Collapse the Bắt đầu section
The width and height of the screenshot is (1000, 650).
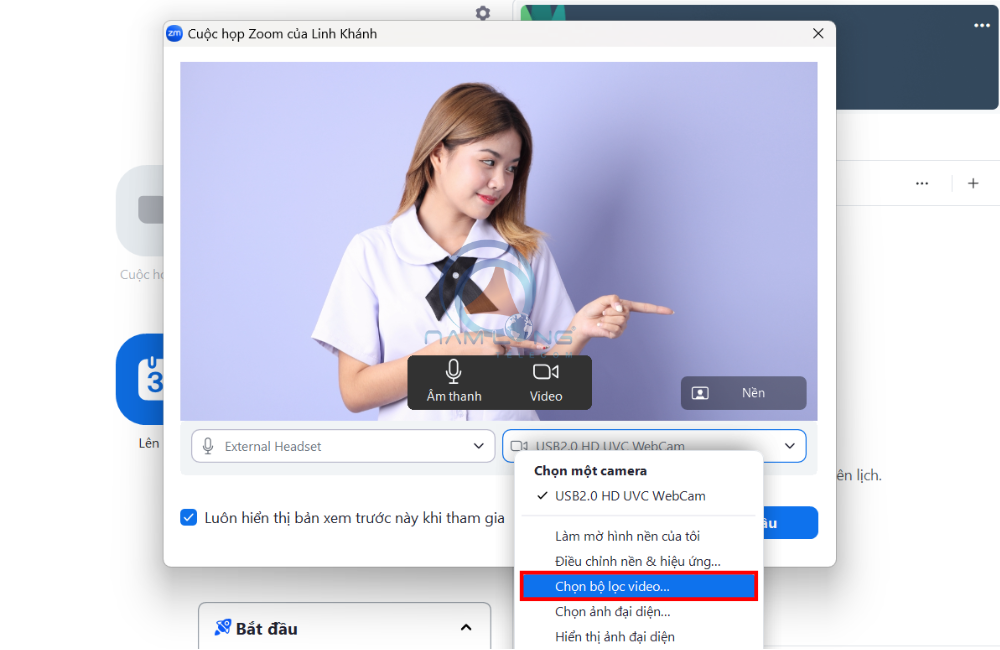tap(465, 628)
